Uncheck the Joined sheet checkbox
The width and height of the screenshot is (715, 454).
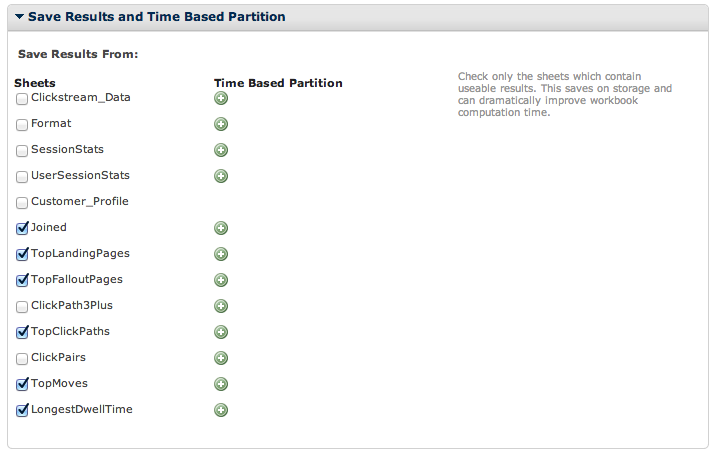pyautogui.click(x=21, y=228)
